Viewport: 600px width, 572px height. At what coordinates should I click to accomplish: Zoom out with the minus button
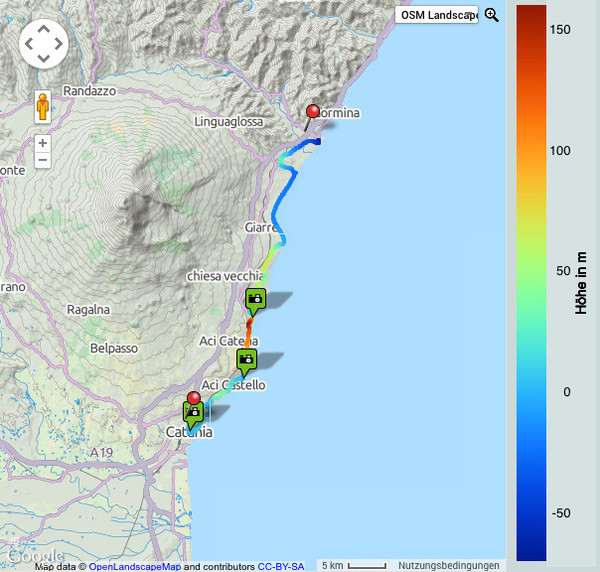pyautogui.click(x=43, y=160)
